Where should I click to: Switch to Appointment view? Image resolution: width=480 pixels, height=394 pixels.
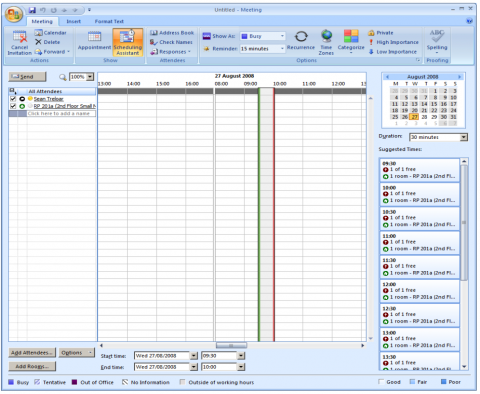point(94,41)
